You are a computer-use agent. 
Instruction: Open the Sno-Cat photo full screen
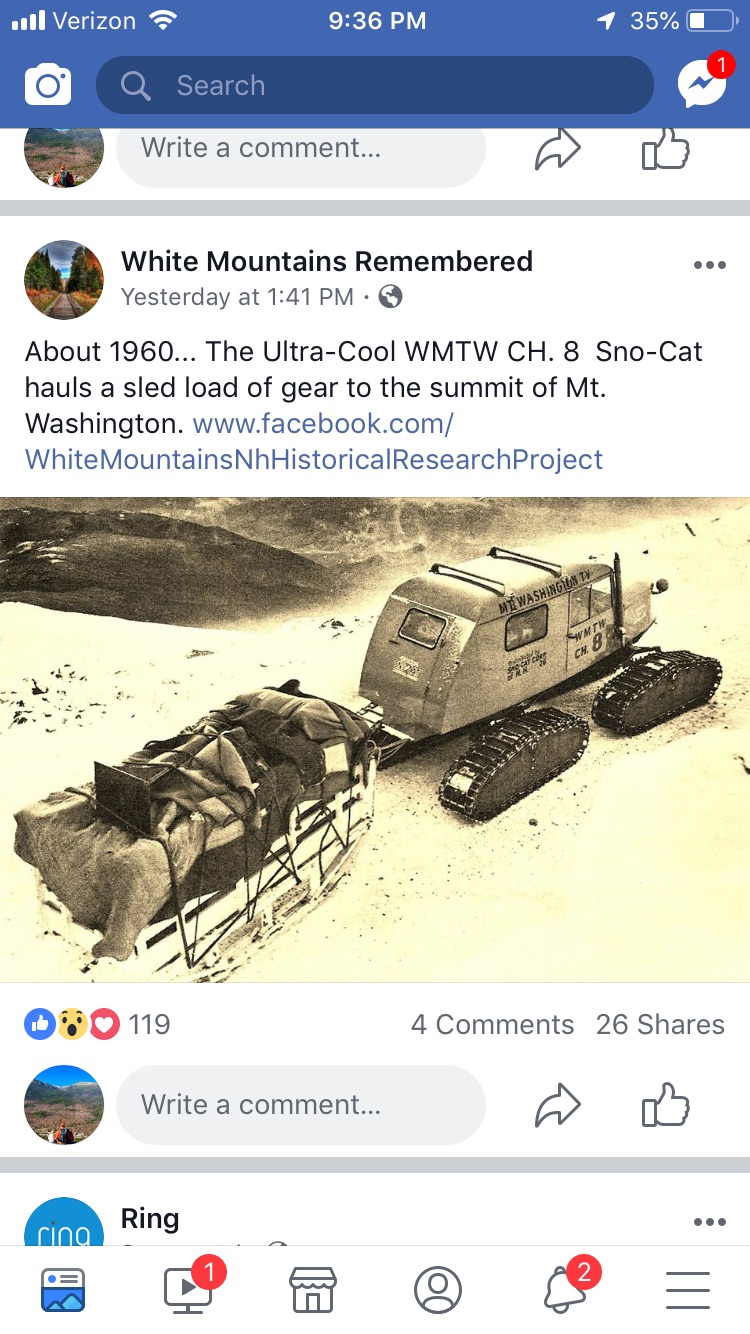(375, 739)
